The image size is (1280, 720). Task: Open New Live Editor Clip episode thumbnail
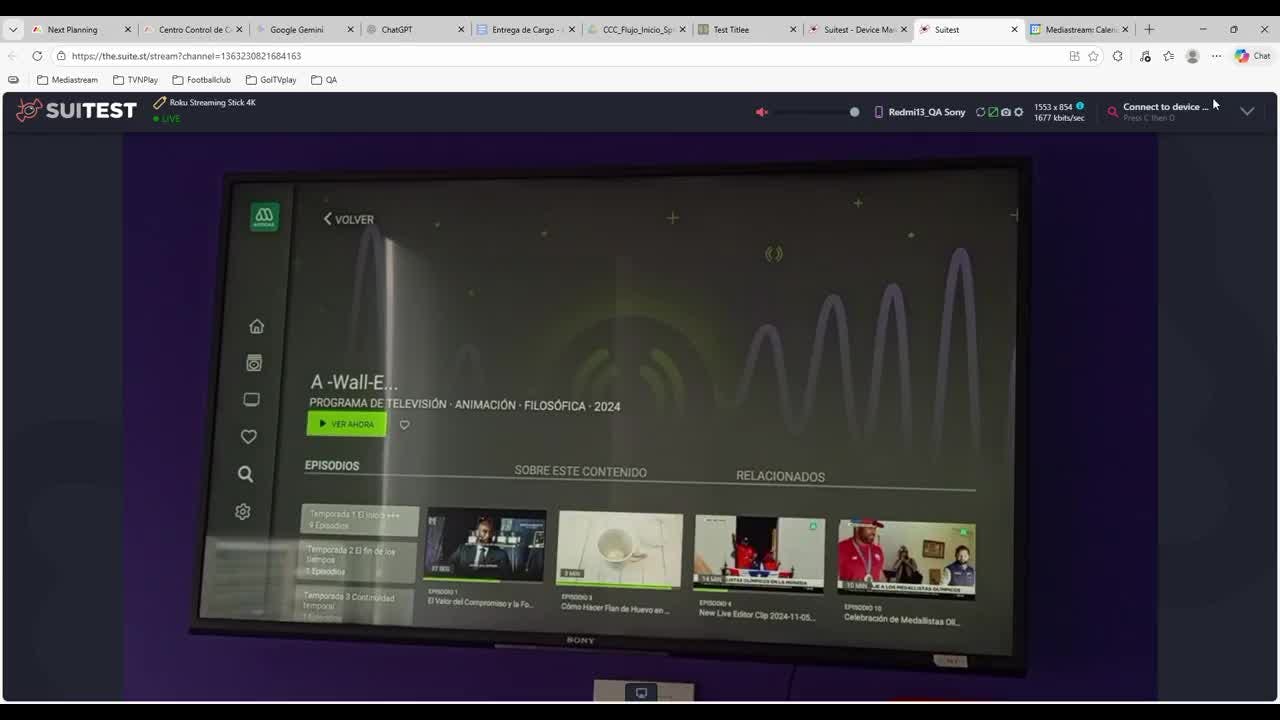[759, 553]
